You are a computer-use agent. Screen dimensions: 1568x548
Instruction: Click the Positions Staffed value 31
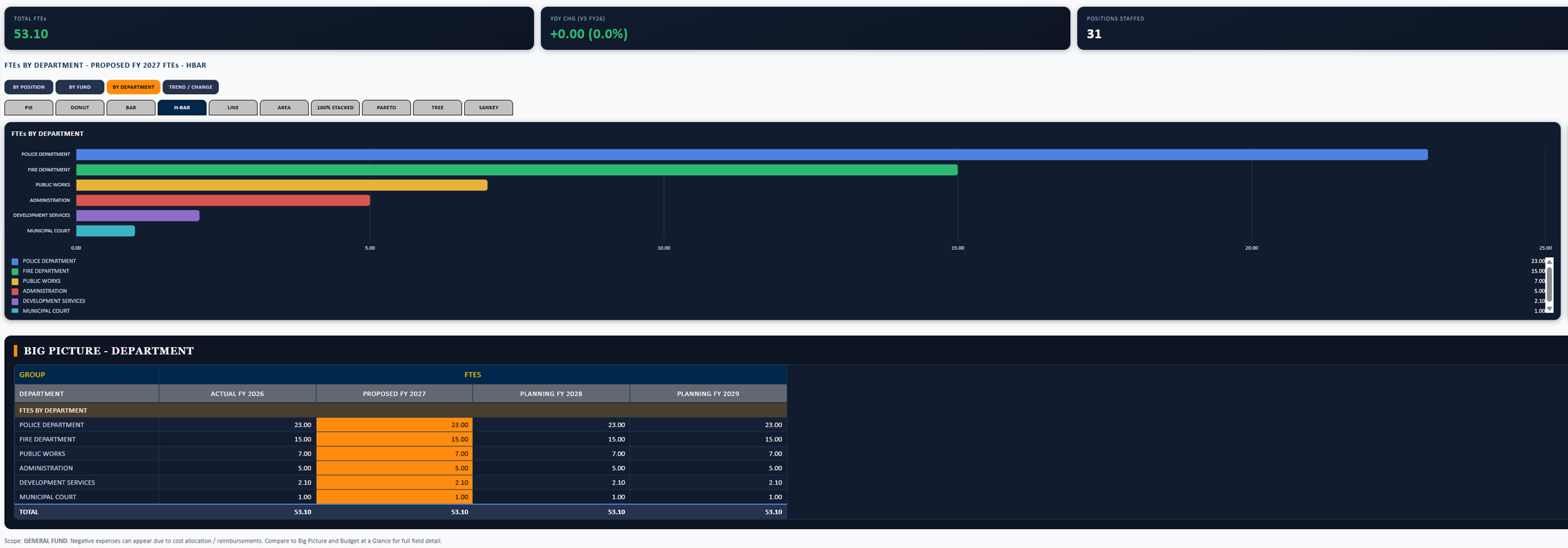point(1094,34)
